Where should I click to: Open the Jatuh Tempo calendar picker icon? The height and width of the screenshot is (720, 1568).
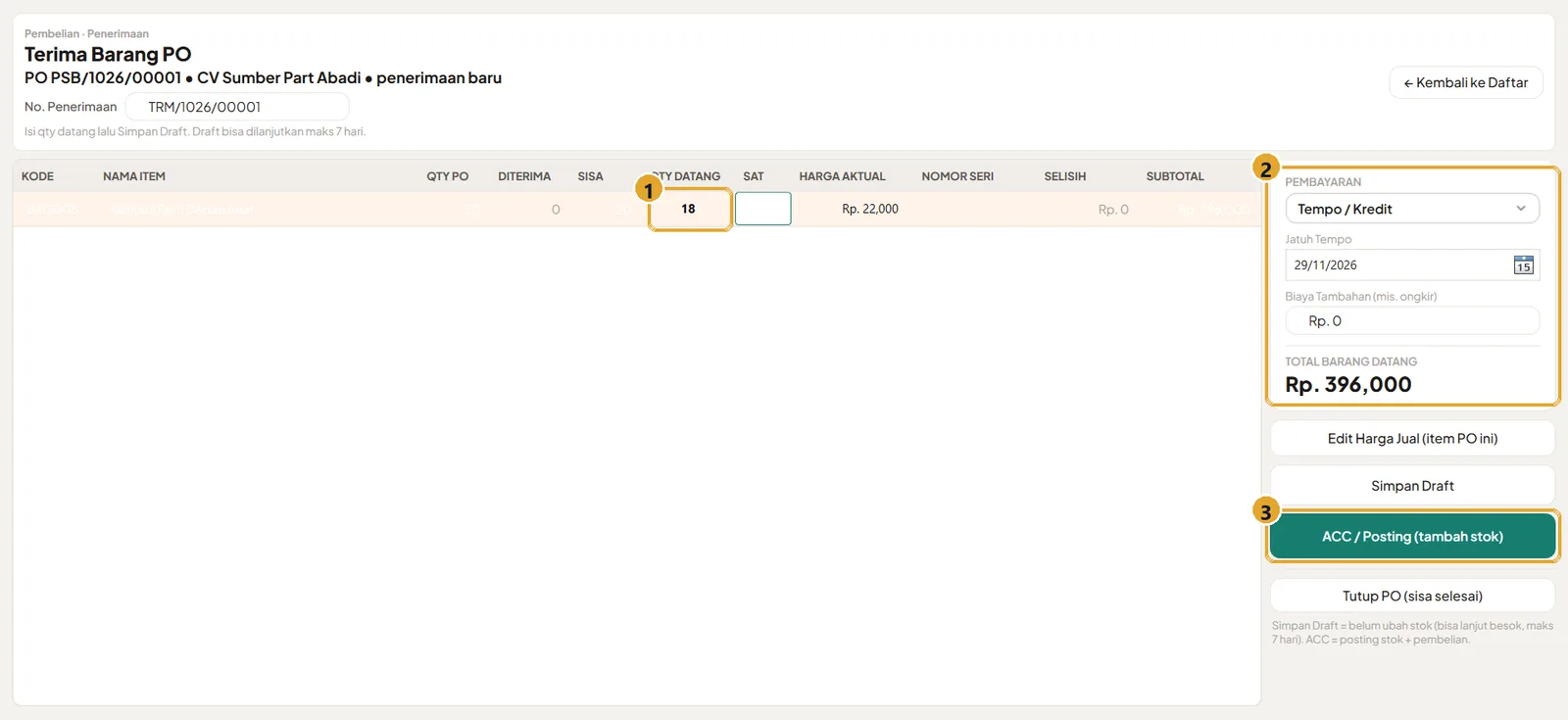(1523, 265)
